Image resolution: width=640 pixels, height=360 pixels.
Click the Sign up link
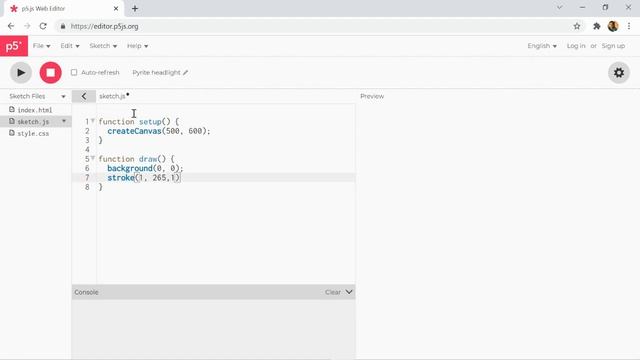point(613,46)
